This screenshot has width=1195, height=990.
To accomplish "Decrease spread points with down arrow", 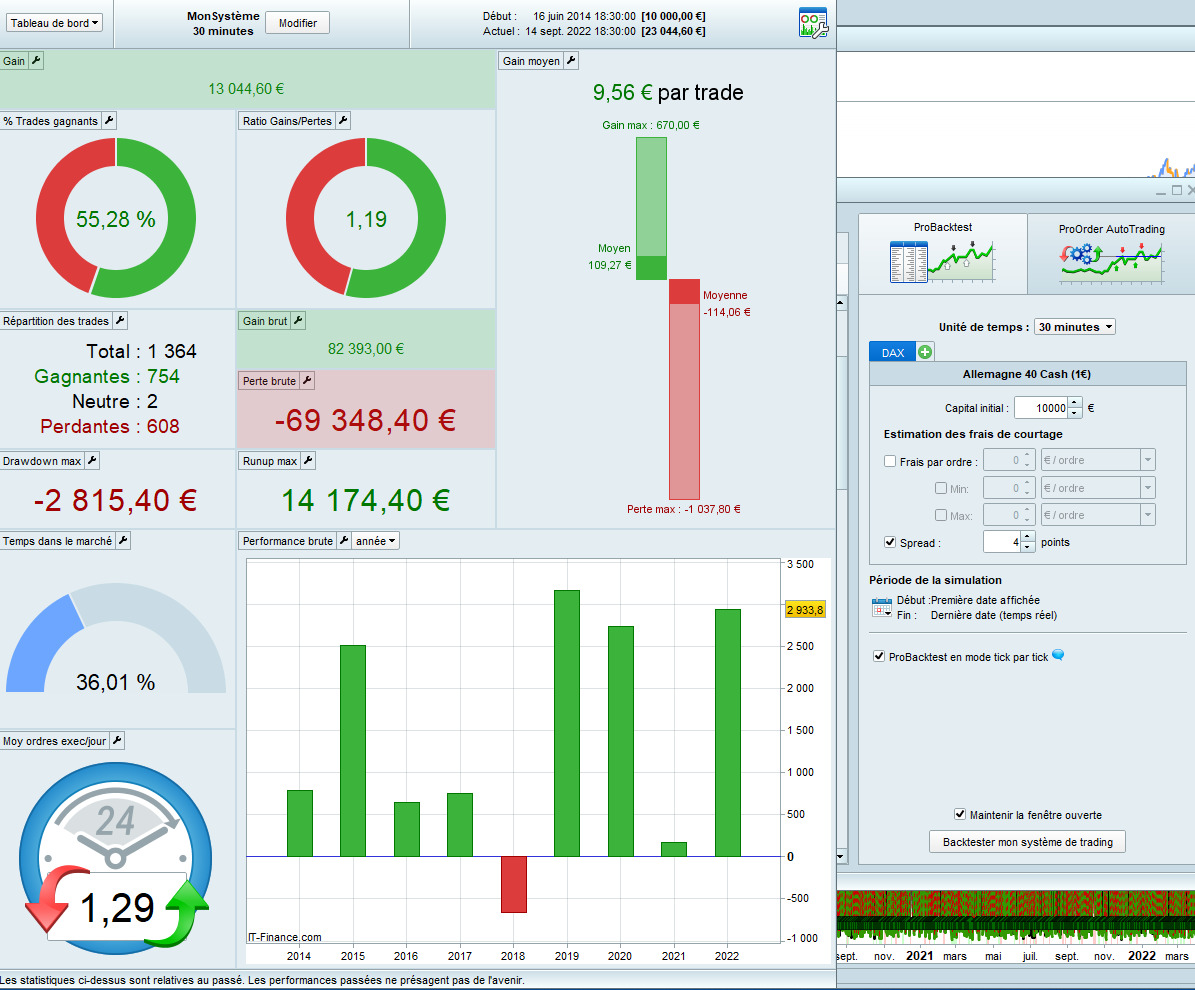I will tap(1027, 547).
